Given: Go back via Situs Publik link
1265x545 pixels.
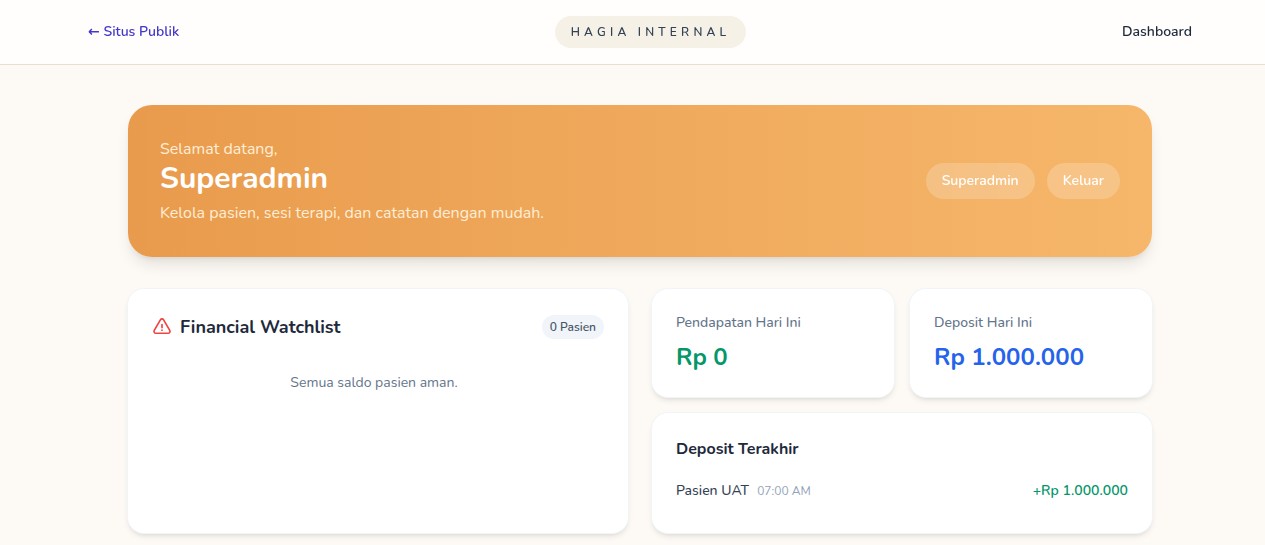Looking at the screenshot, I should click(134, 31).
